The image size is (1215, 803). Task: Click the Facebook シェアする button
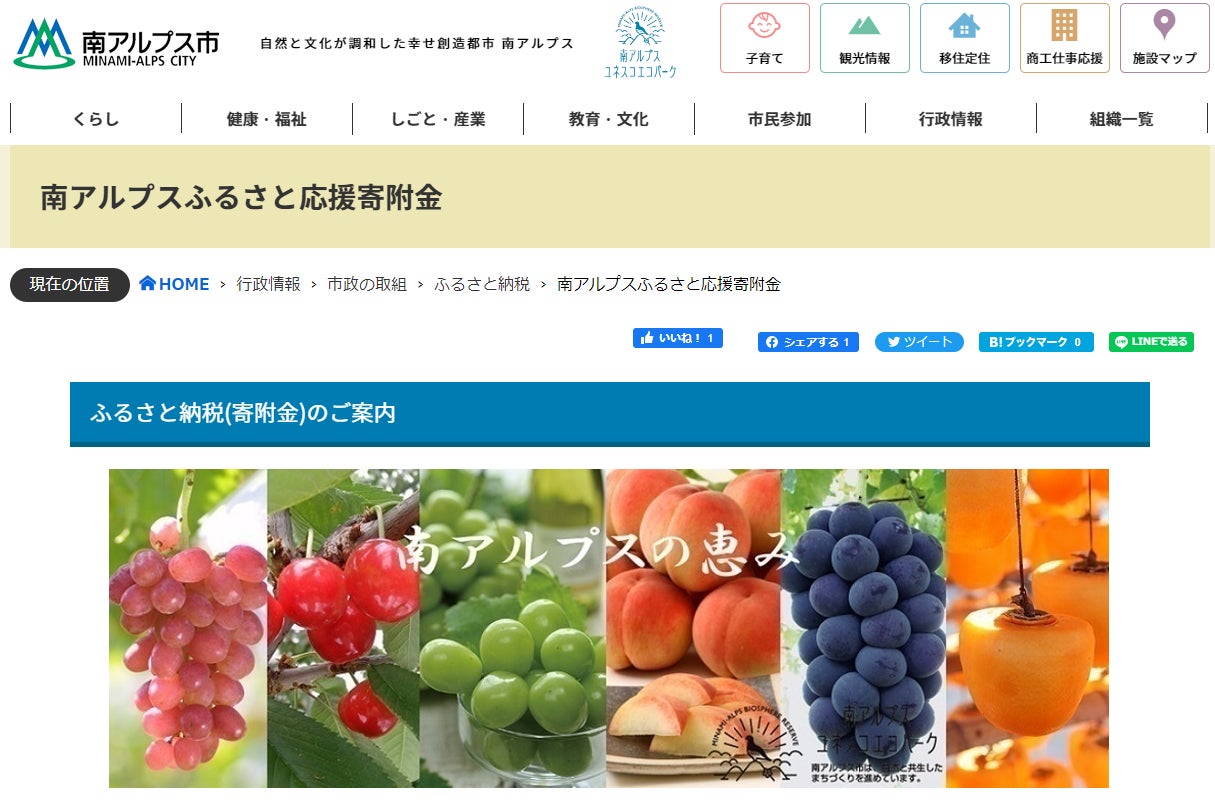click(x=808, y=342)
